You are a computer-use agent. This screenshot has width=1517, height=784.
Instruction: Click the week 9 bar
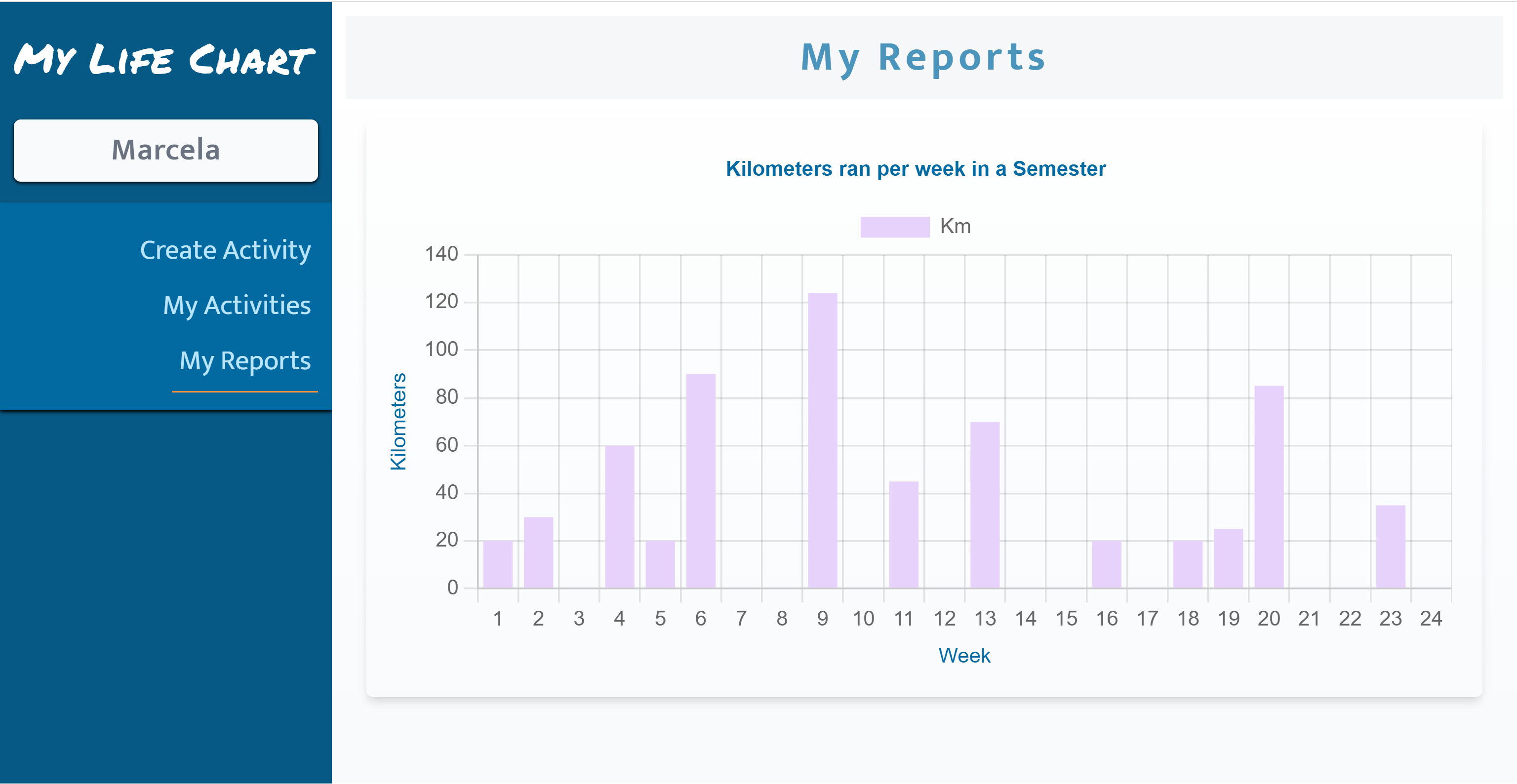click(822, 440)
